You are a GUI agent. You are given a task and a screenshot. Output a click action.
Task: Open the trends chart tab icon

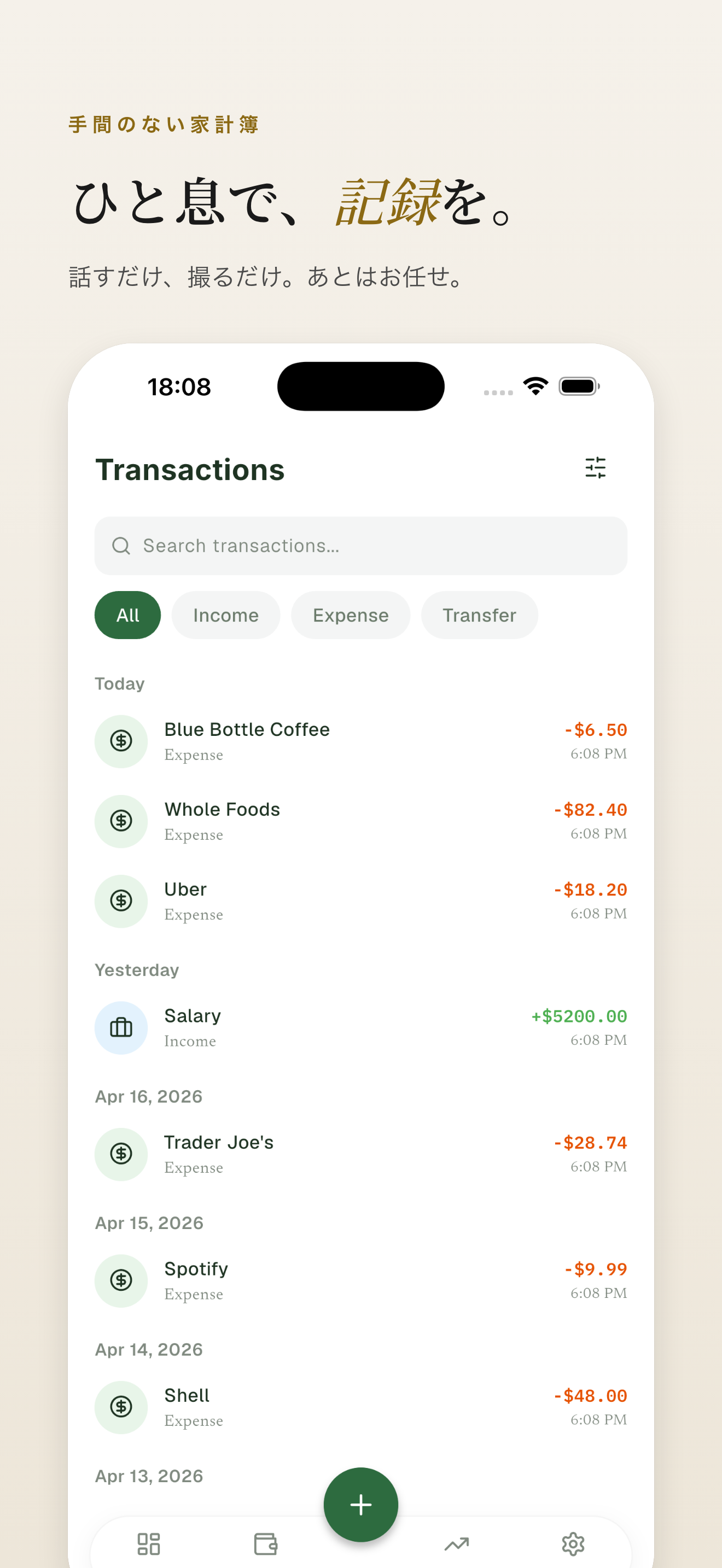click(x=457, y=1543)
